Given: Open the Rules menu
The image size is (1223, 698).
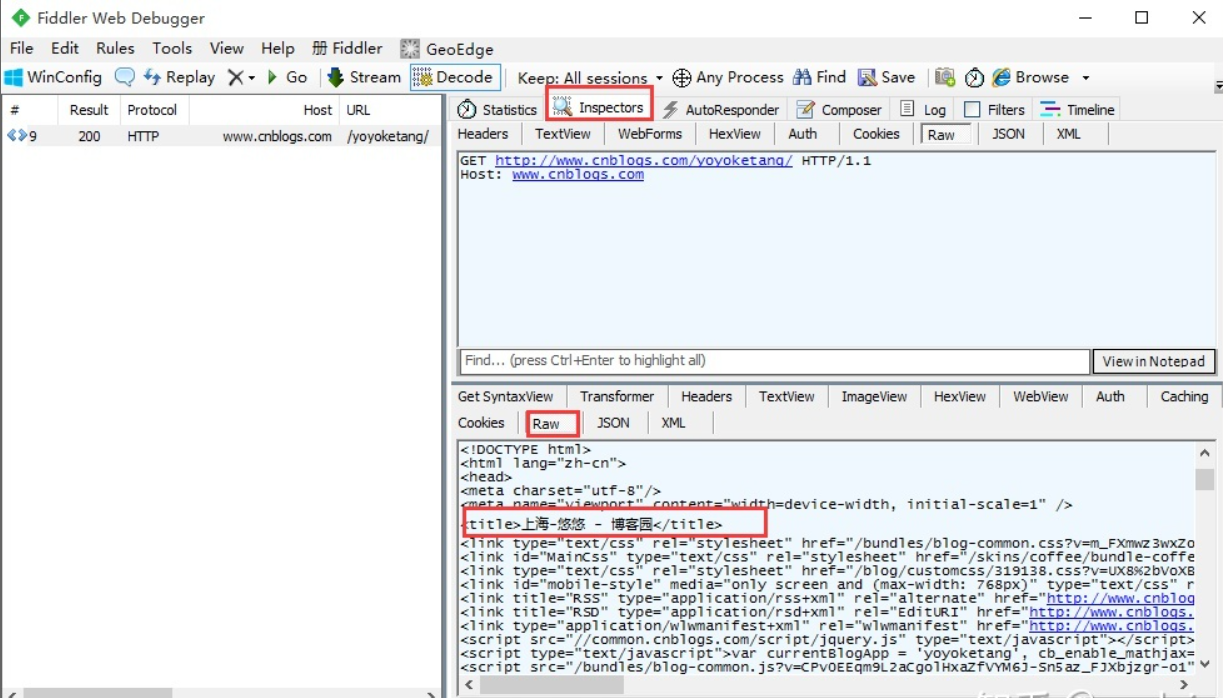Looking at the screenshot, I should 115,48.
